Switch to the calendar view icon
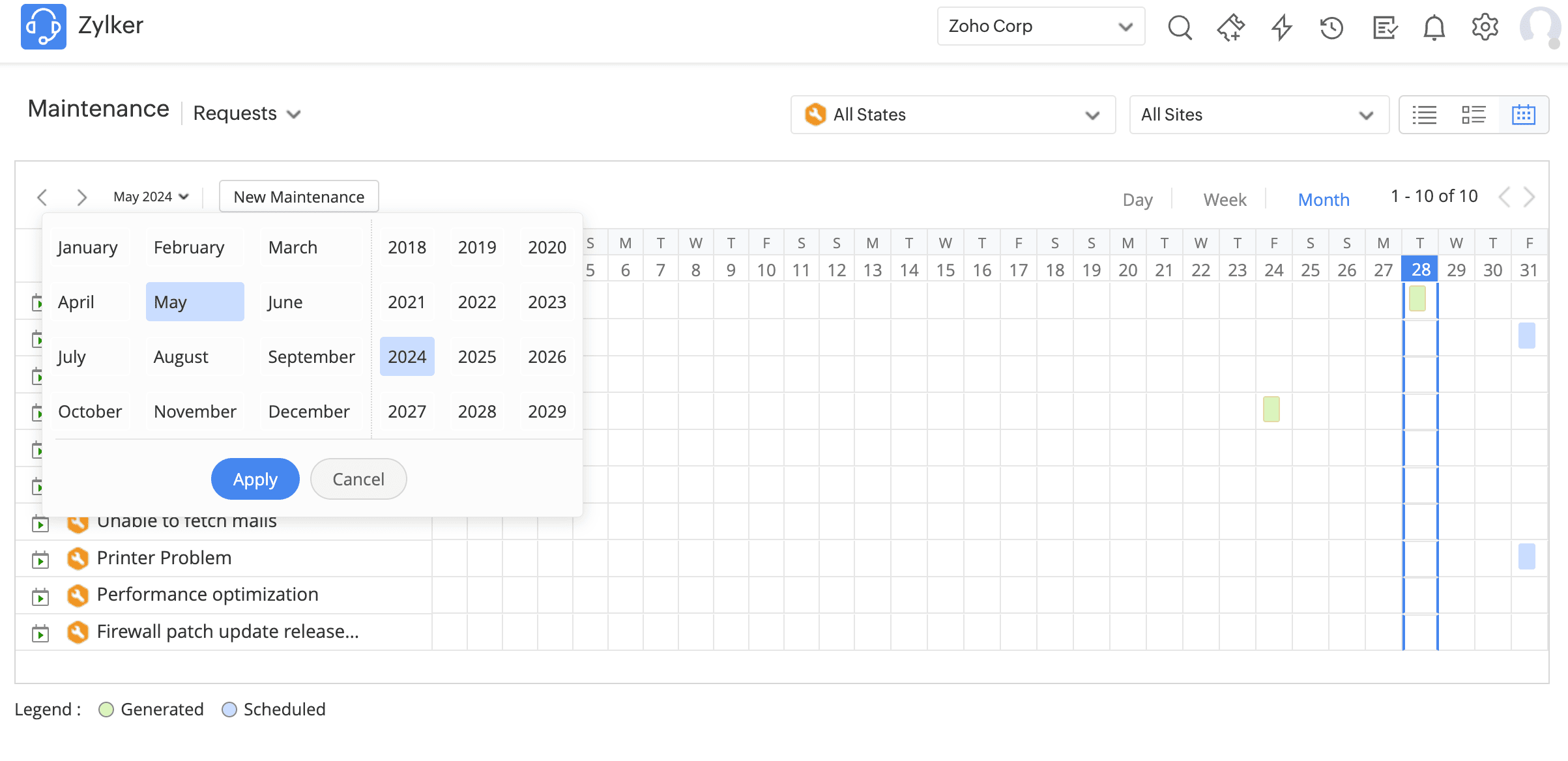The height and width of the screenshot is (761, 1568). pyautogui.click(x=1523, y=115)
